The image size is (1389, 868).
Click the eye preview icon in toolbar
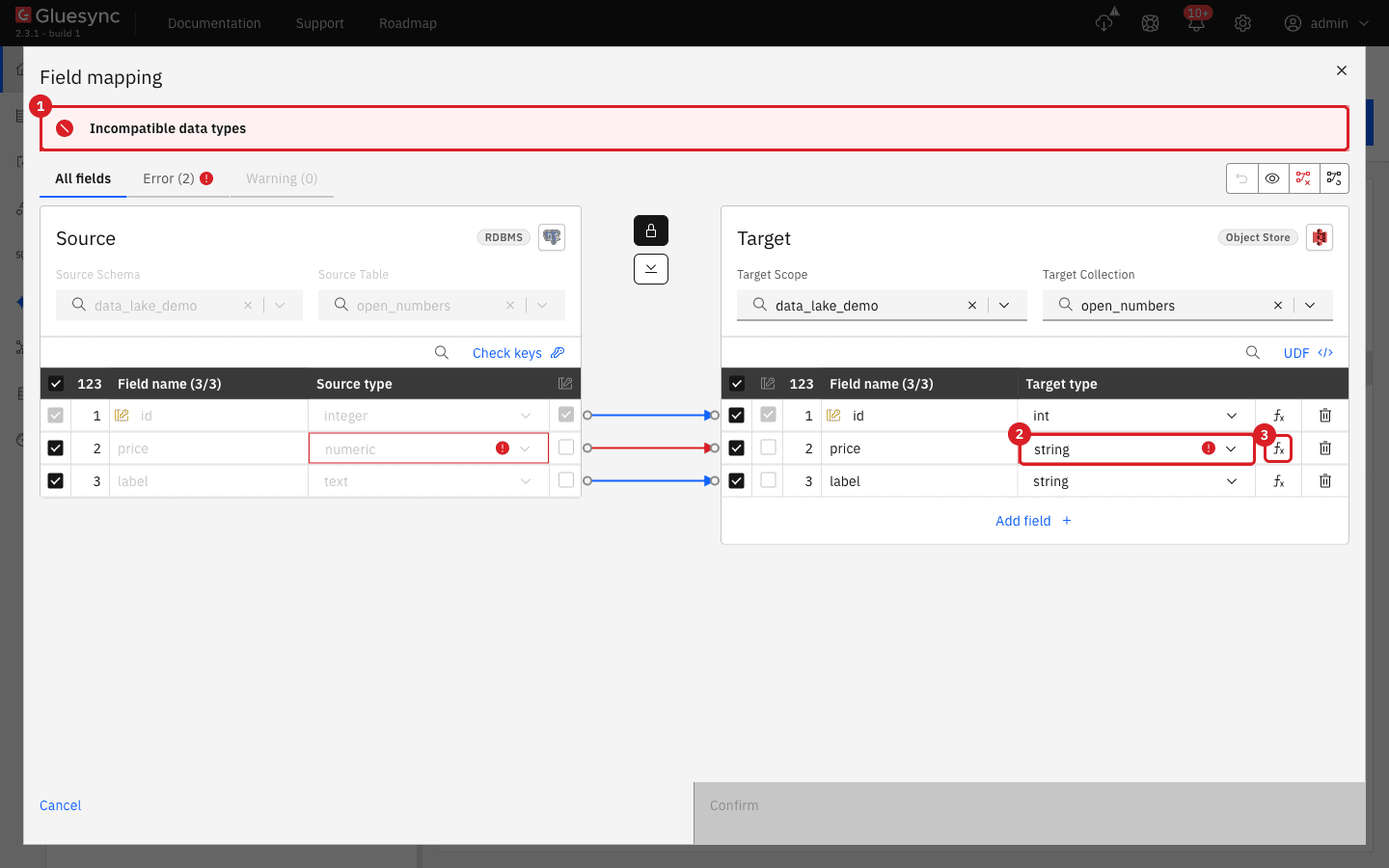pos(1273,178)
